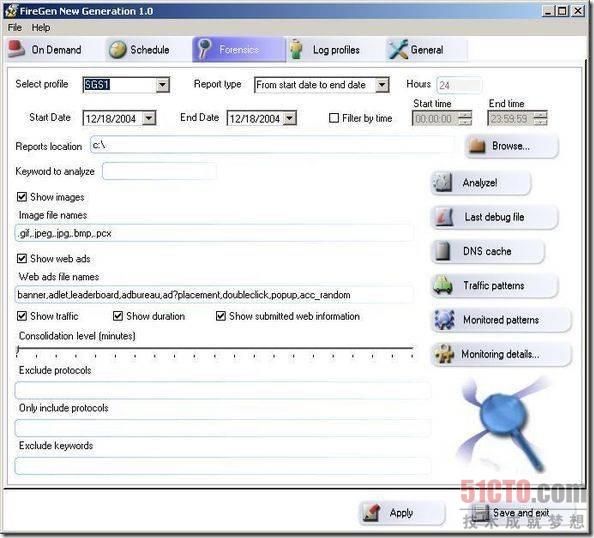
Task: Open the File menu
Action: point(15,28)
